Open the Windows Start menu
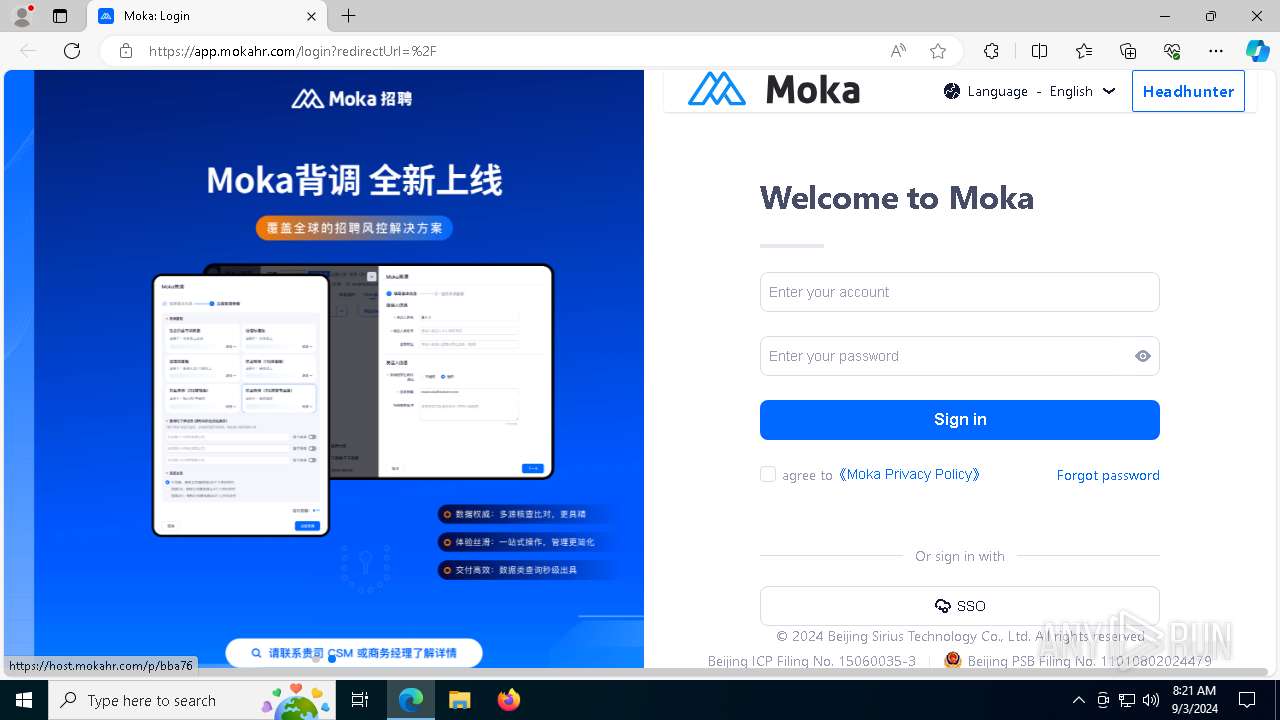This screenshot has height=720, width=1280. pos(24,700)
